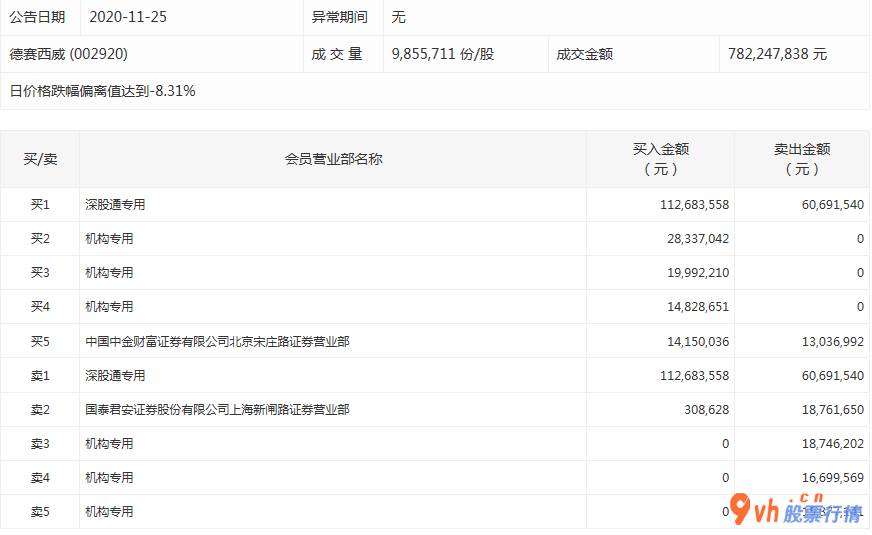Click the 卖2 row label

[40, 410]
